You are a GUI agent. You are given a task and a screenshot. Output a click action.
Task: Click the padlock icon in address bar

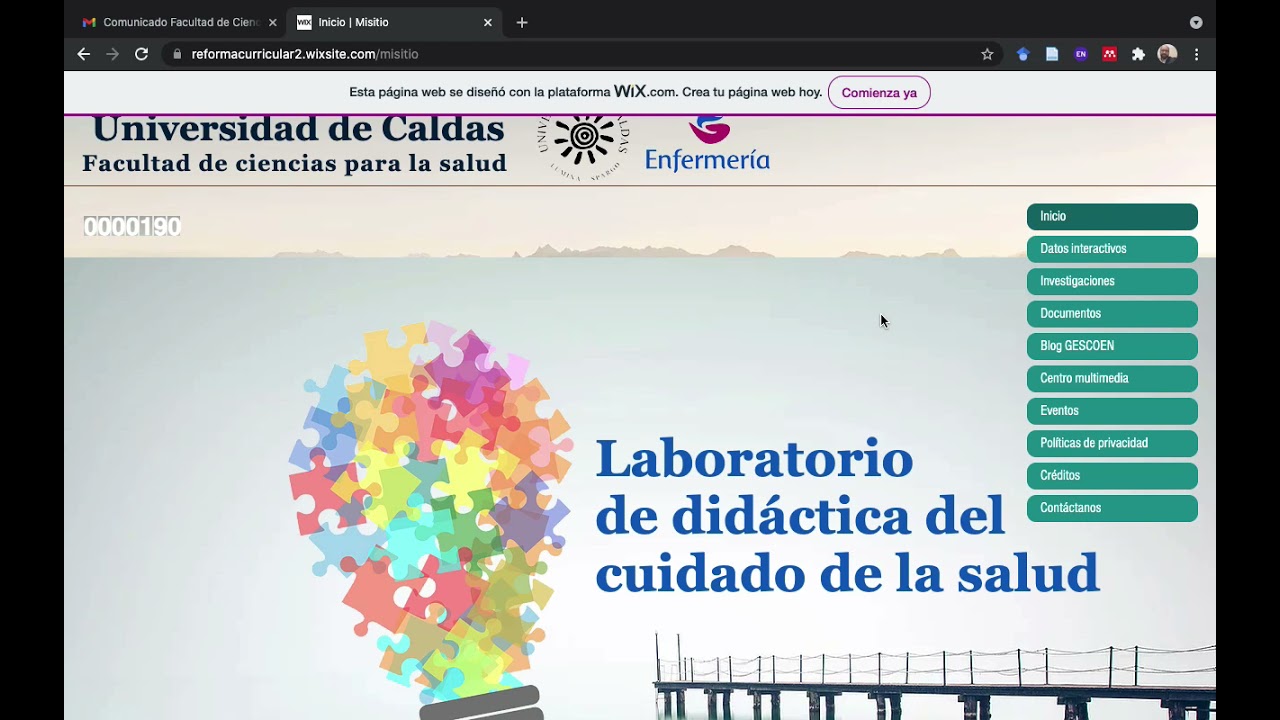(178, 54)
